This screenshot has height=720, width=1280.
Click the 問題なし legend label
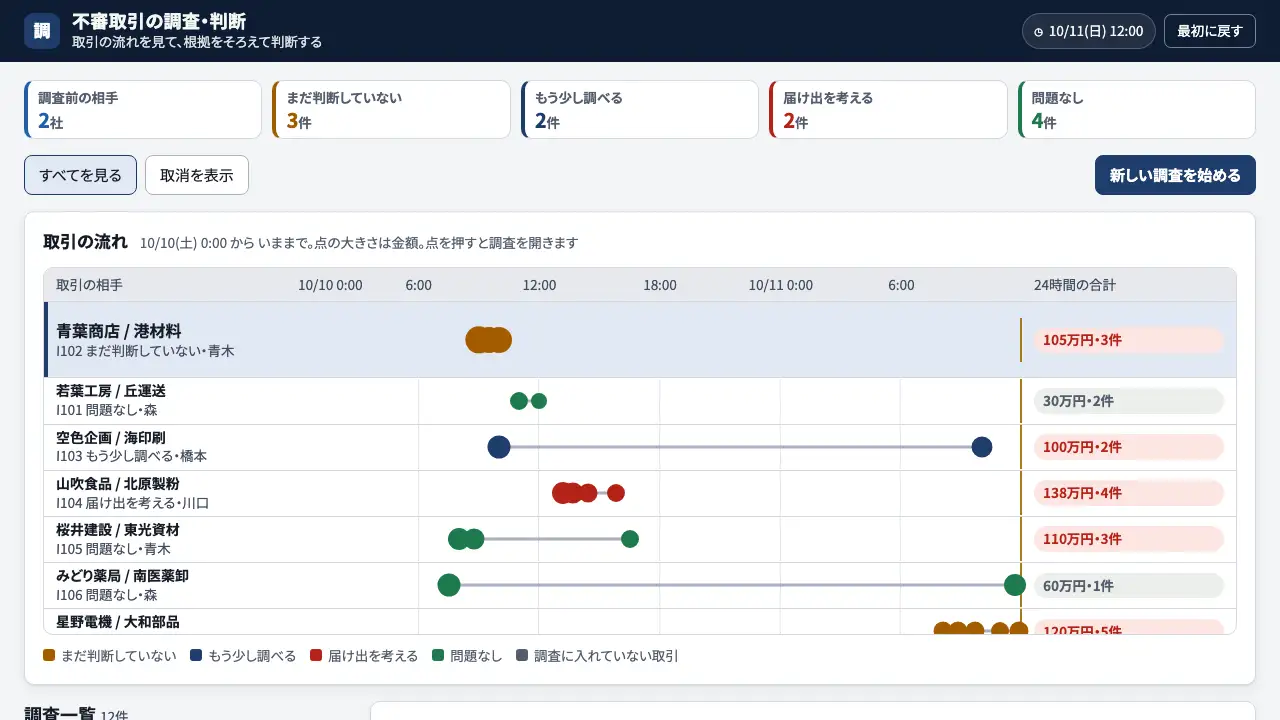pos(477,656)
